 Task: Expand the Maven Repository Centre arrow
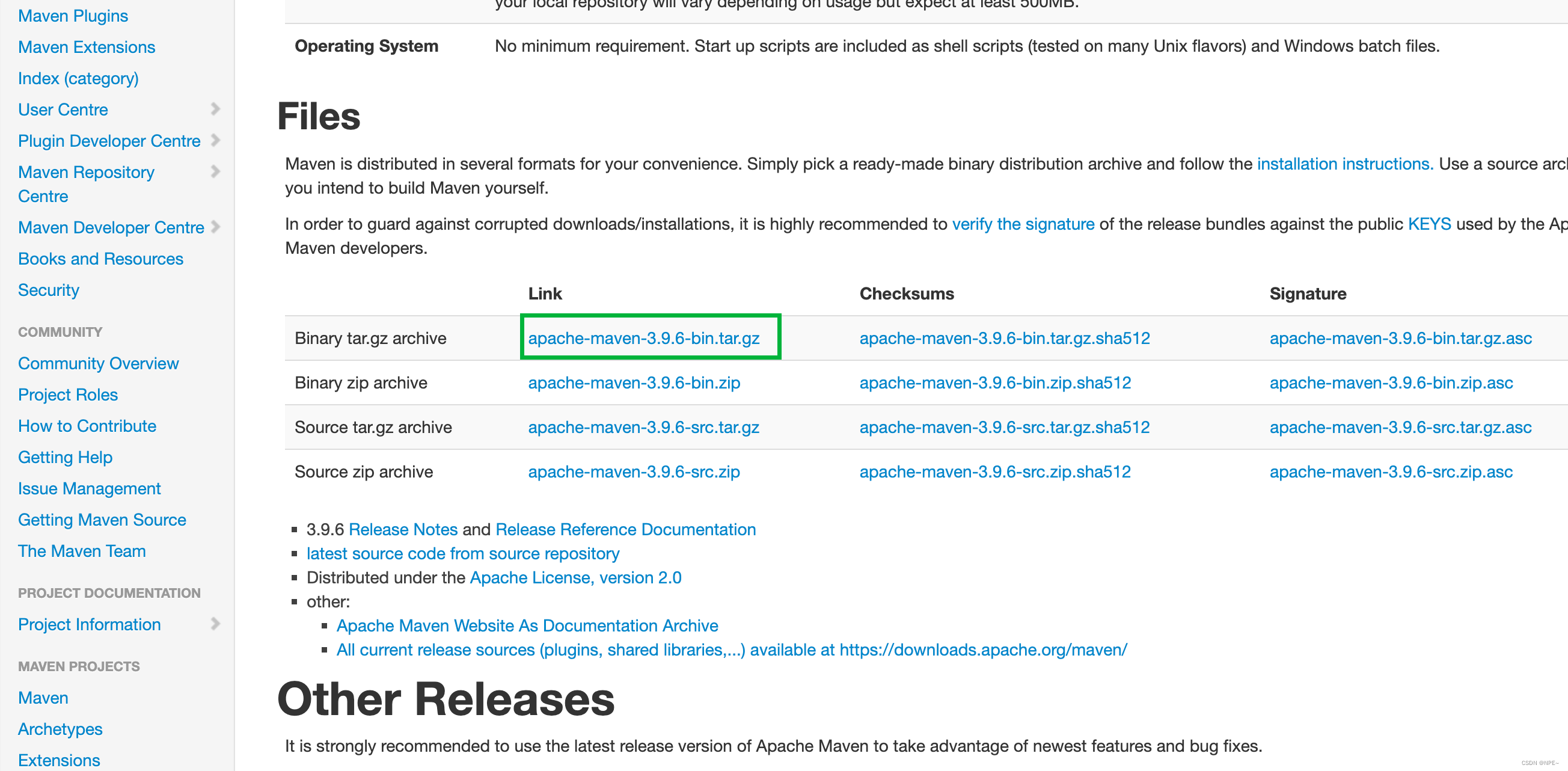click(x=215, y=172)
